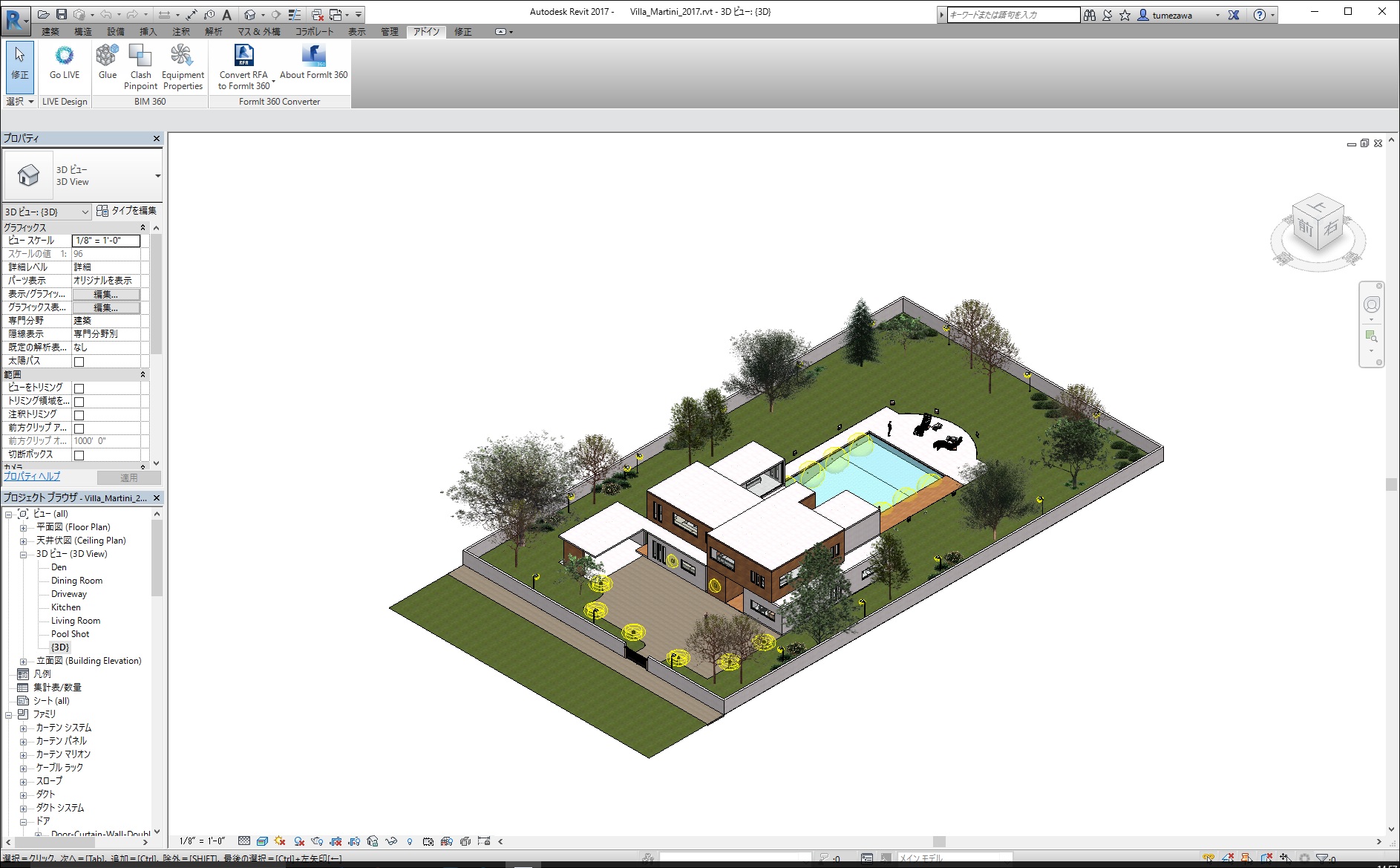Click Convert RFA to FormIt 360

click(243, 56)
